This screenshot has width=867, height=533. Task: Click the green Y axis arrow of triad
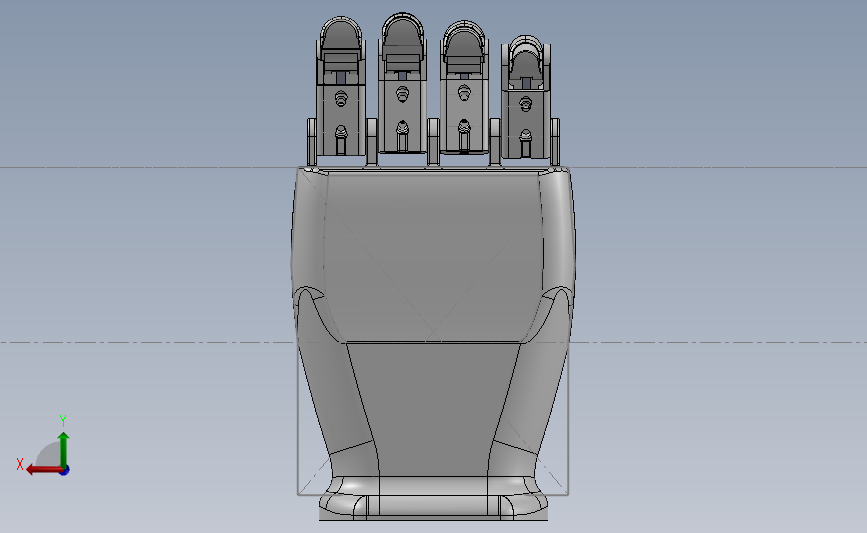[x=64, y=450]
